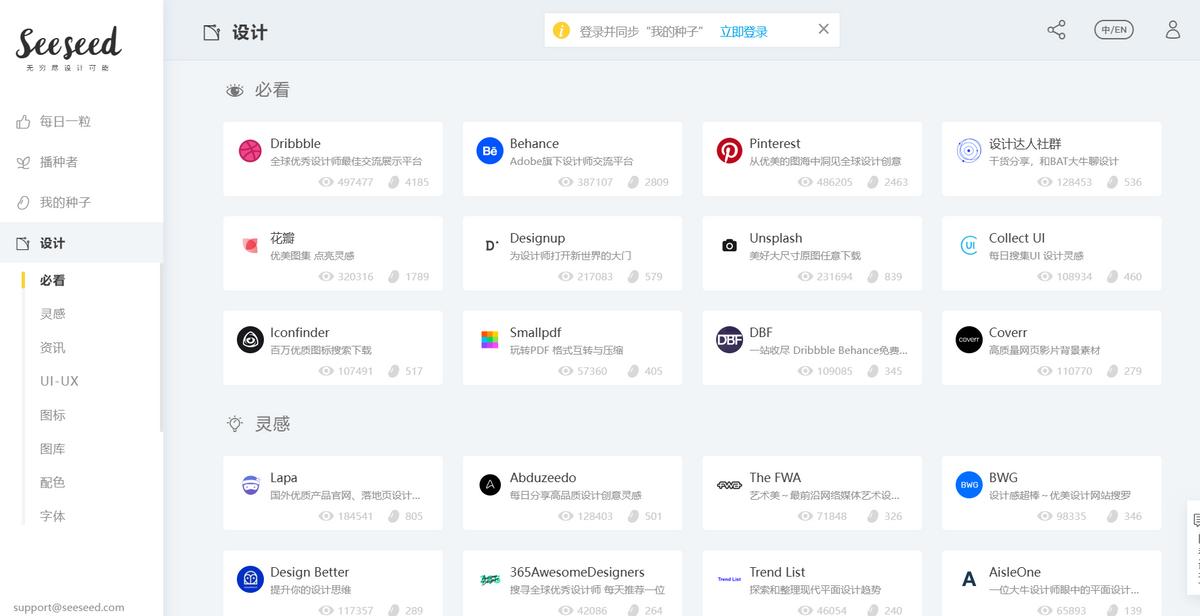Click support@seeseed.com email link
This screenshot has height=616, width=1200.
pyautogui.click(x=69, y=607)
